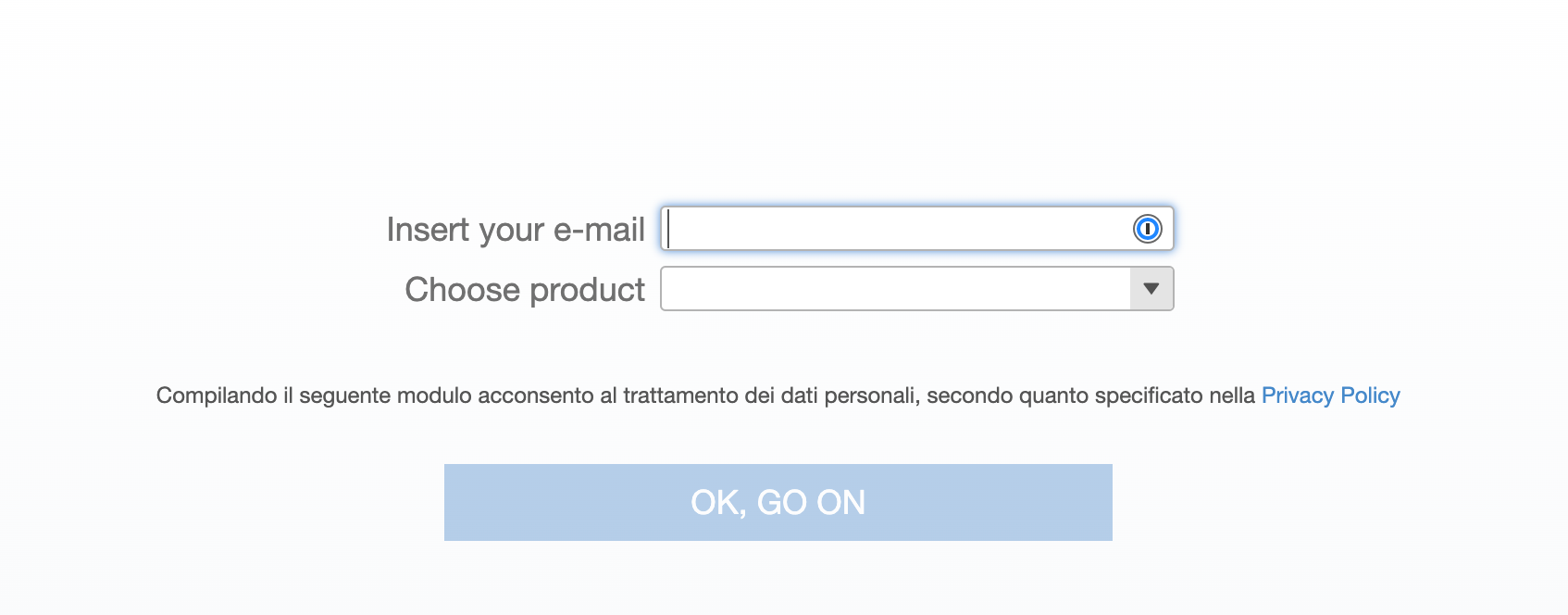Submit the form with OK, GO ON
The width and height of the screenshot is (1568, 615).
coord(778,502)
